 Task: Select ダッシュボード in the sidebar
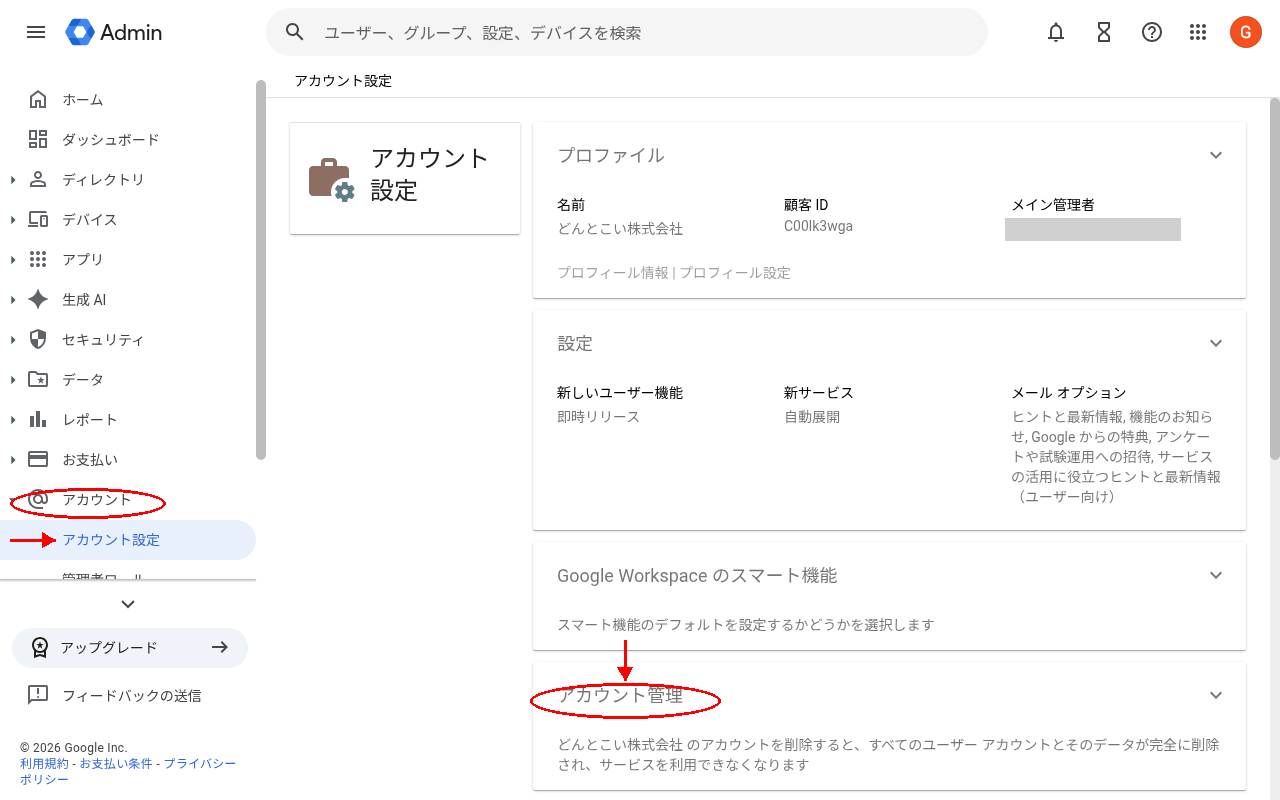[x=110, y=139]
